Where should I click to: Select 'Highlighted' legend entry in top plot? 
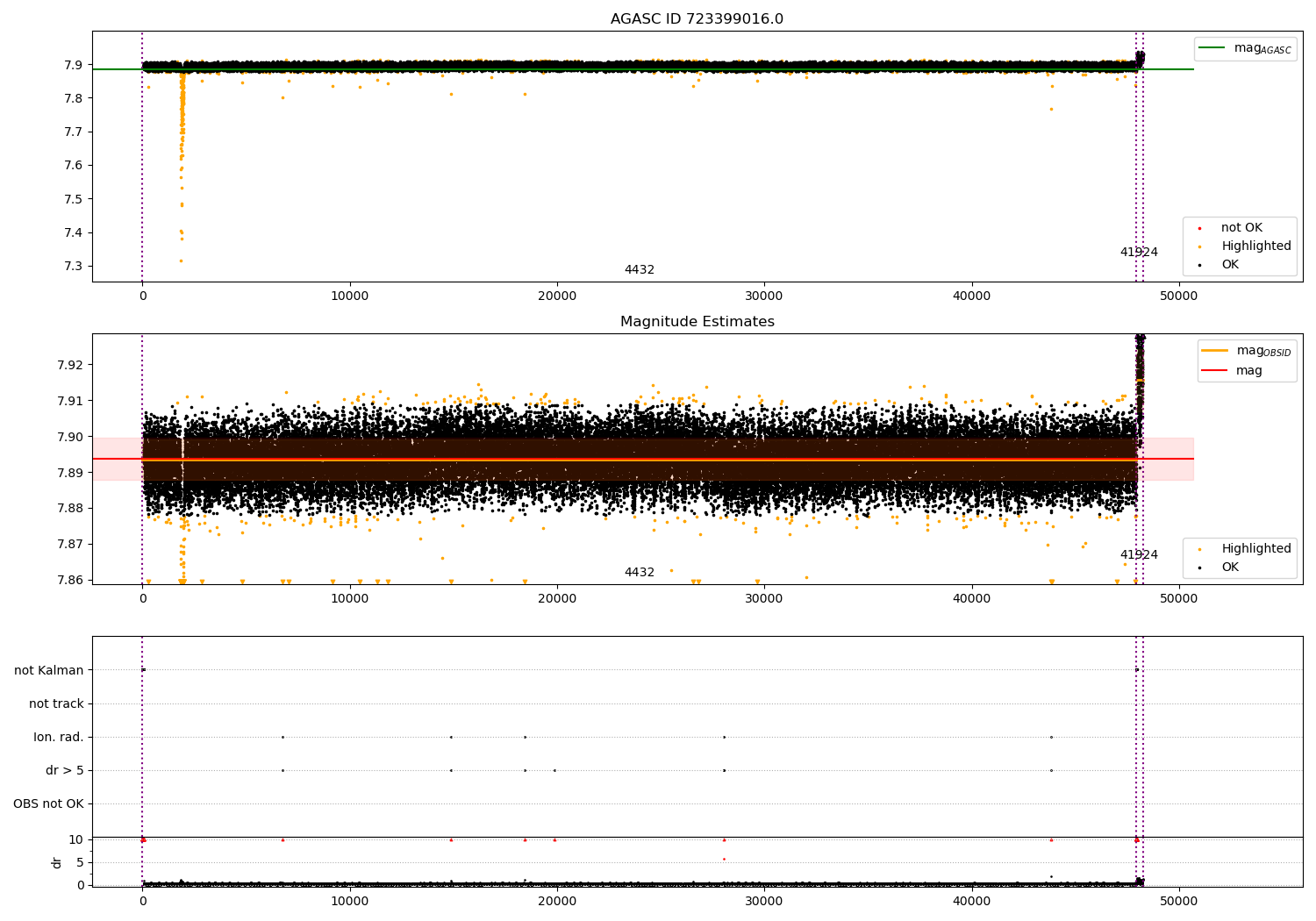point(1255,246)
